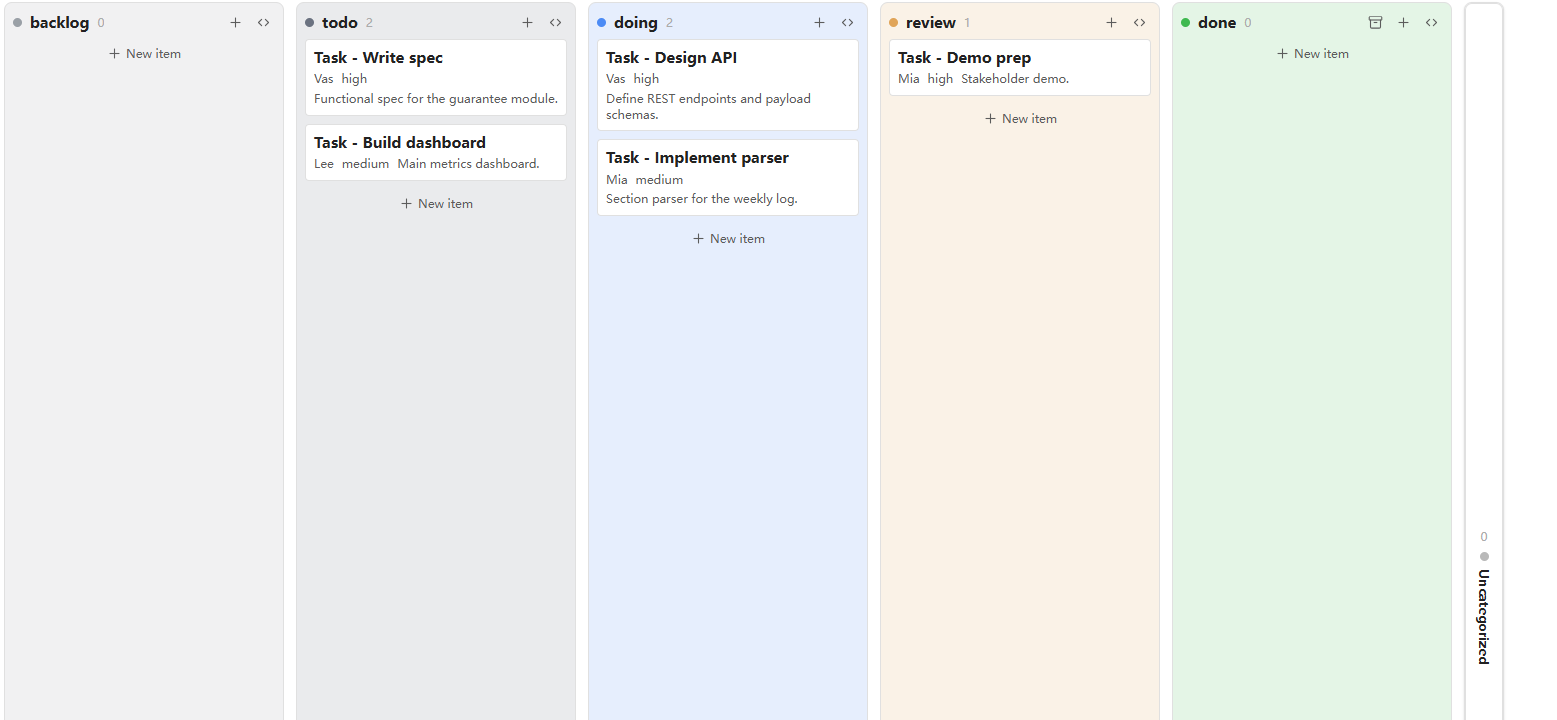Click 'Stakeholder demo.' description text
The image size is (1557, 720).
point(1015,79)
